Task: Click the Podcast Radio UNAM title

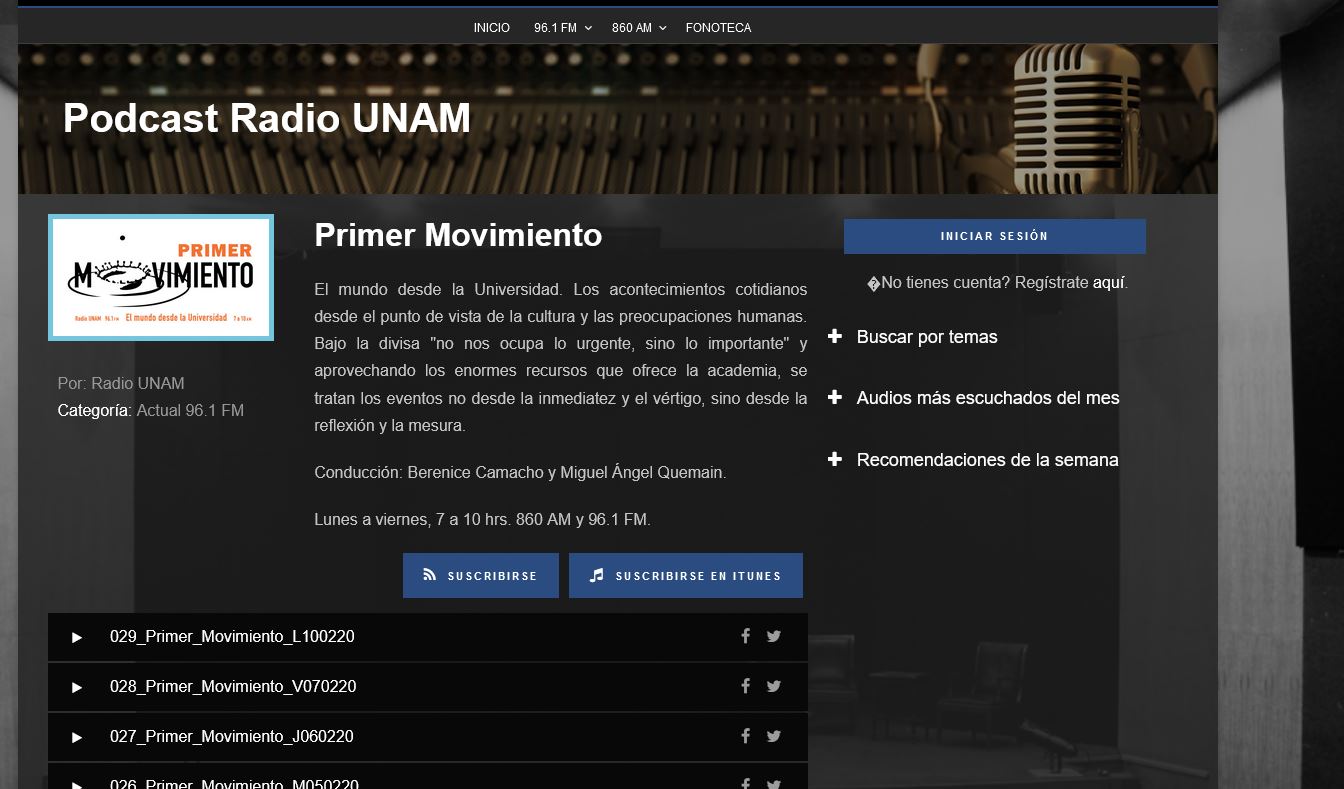Action: (267, 118)
